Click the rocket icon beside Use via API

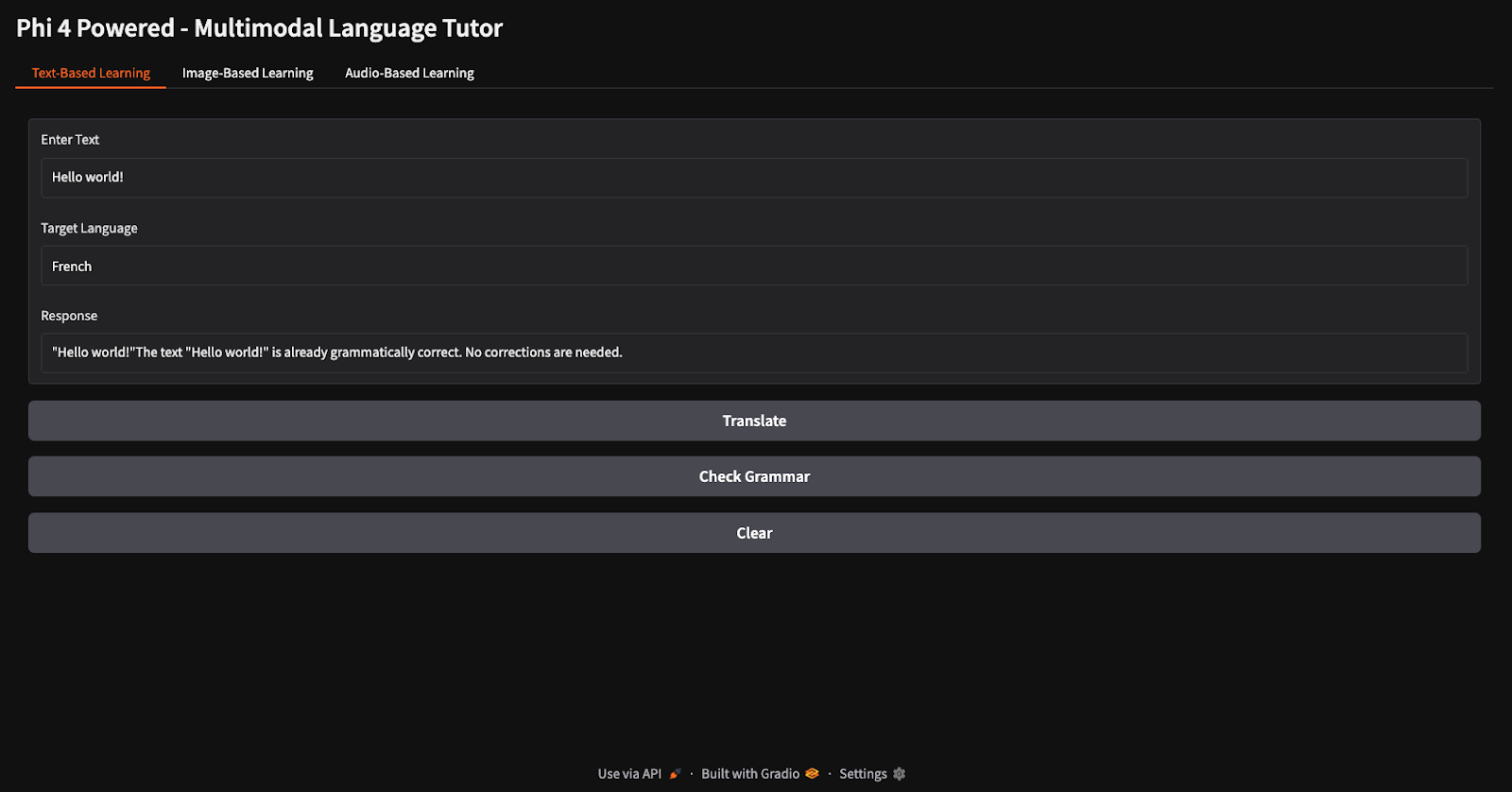click(x=675, y=774)
